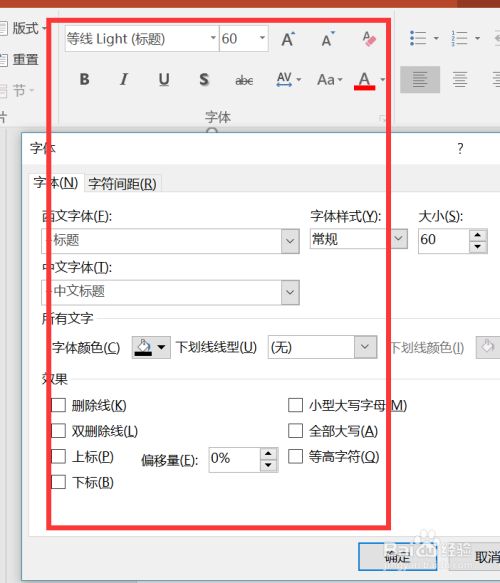This screenshot has width=500, height=583.
Task: Open 下划线线型 (无) dropdown
Action: point(365,347)
